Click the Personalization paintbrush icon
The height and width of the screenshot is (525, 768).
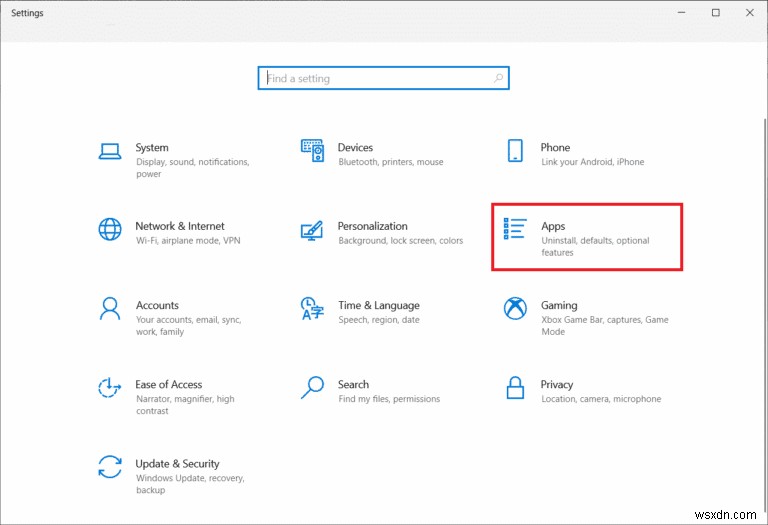[313, 230]
